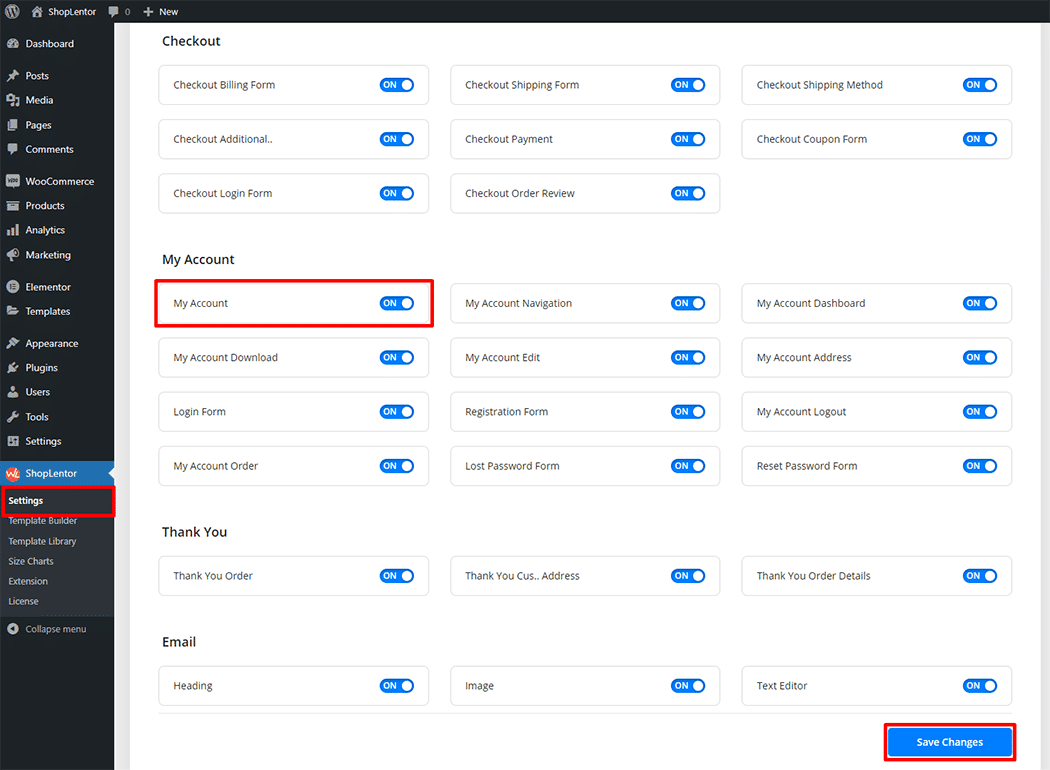
Task: Click the Analytics bar chart icon
Action: 13,230
